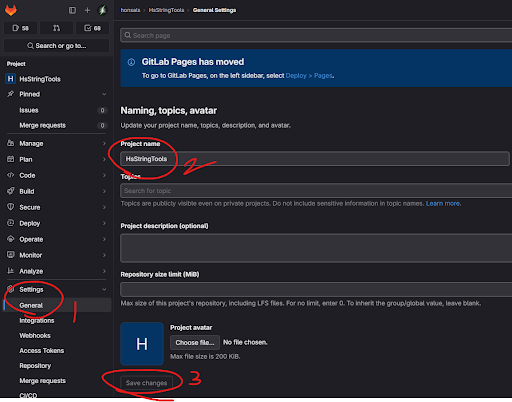
Task: Expand the Monitor menu chevron
Action: tap(104, 255)
